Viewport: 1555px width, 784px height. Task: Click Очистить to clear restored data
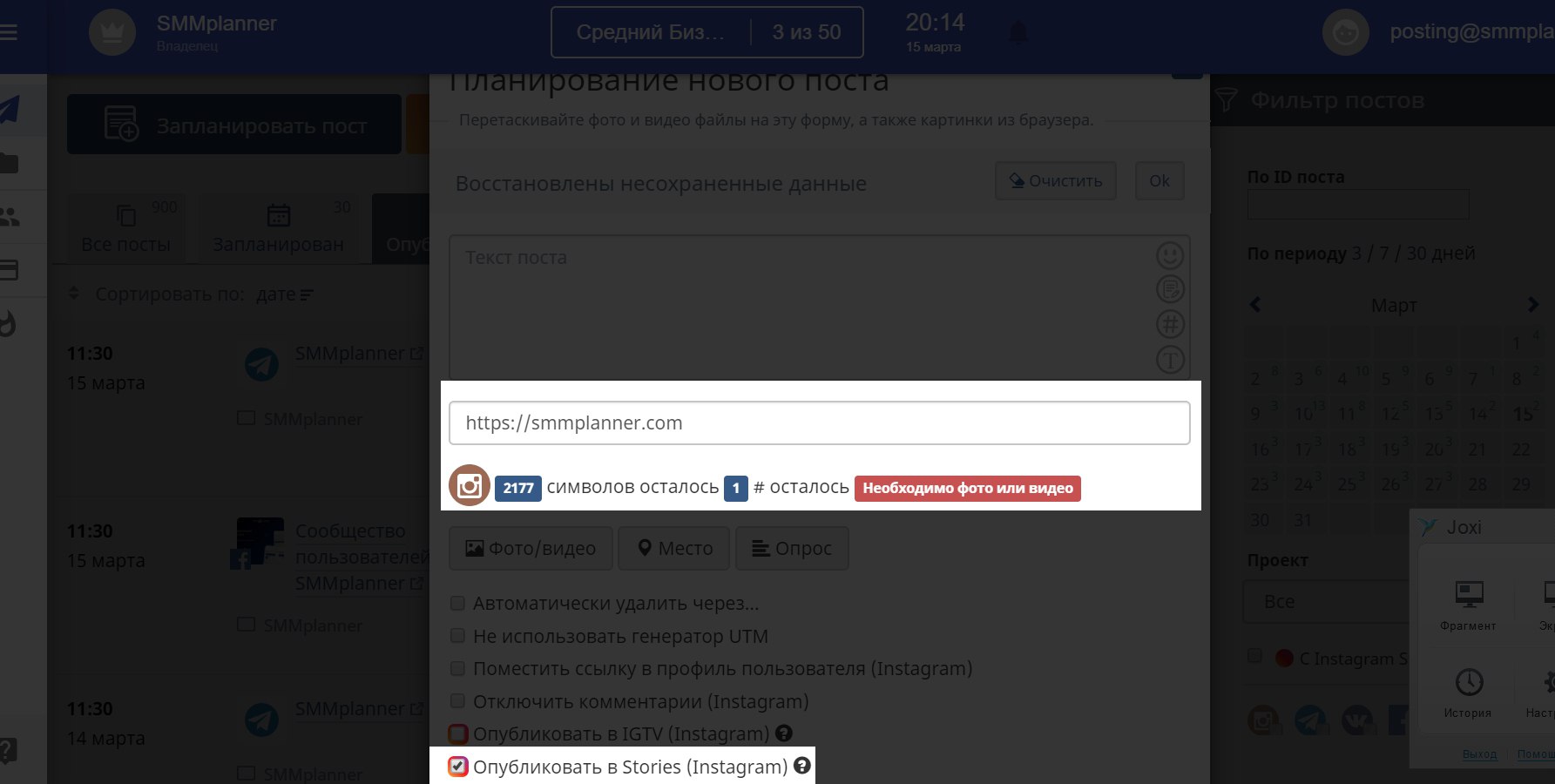click(1056, 181)
